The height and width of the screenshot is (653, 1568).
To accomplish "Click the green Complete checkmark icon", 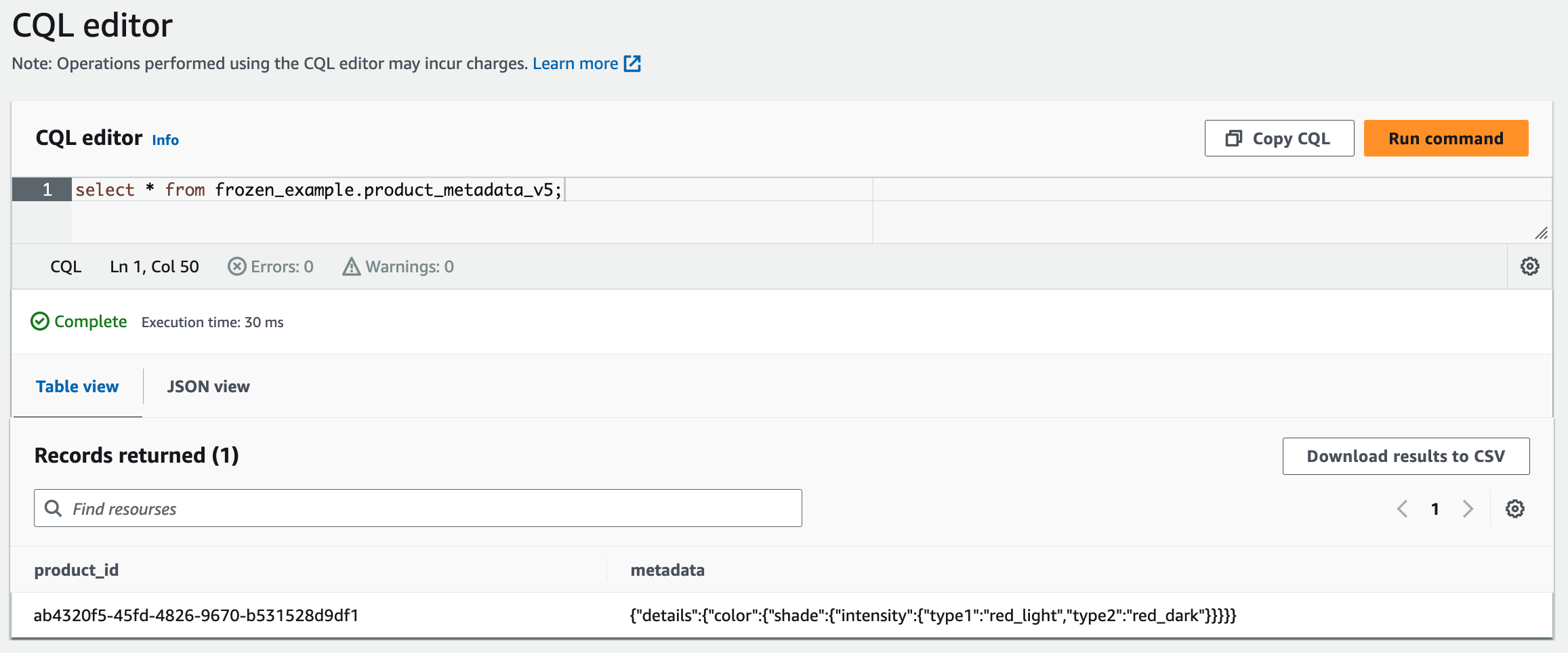I will point(40,321).
